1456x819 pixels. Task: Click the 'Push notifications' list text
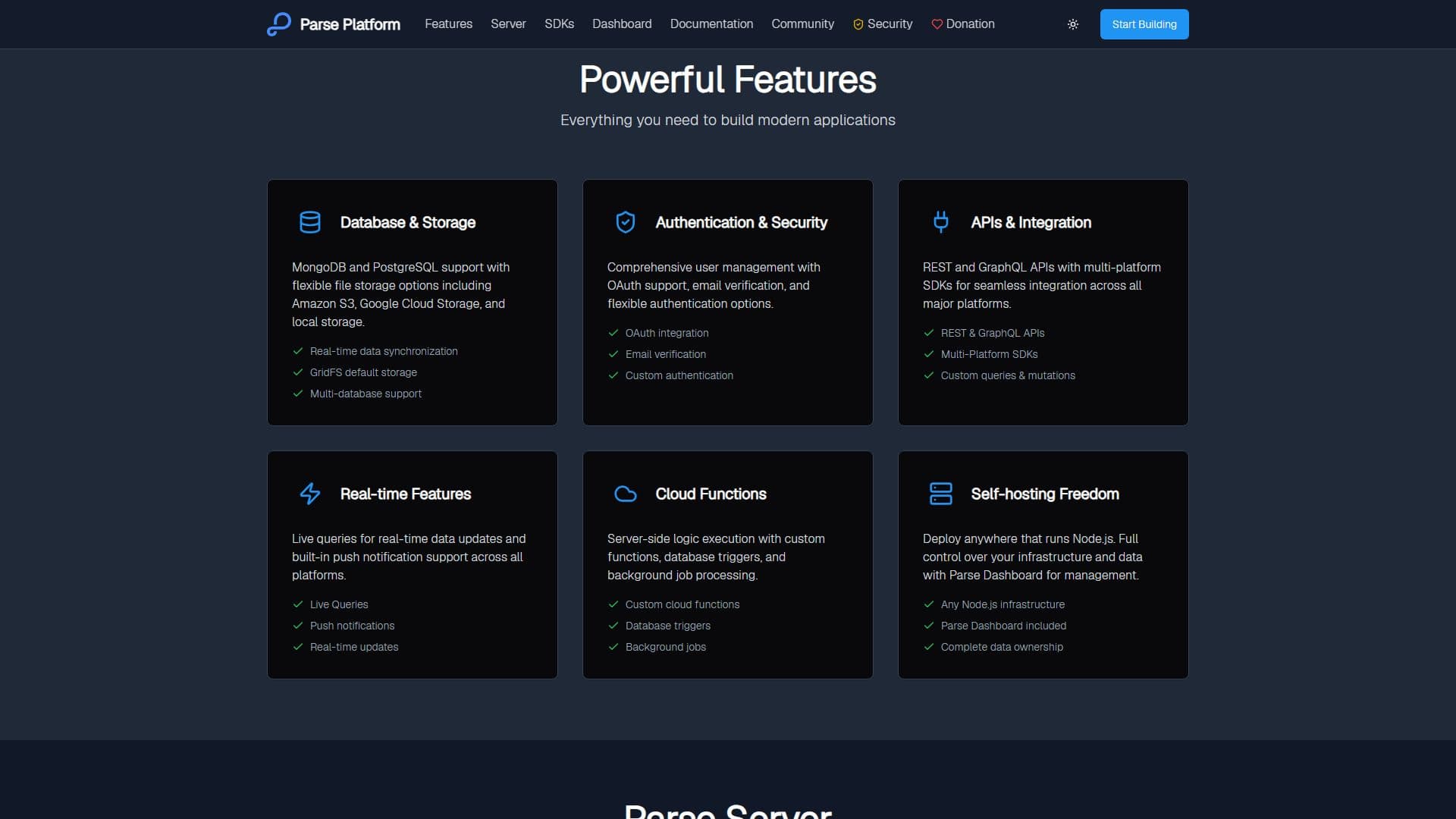(x=352, y=626)
